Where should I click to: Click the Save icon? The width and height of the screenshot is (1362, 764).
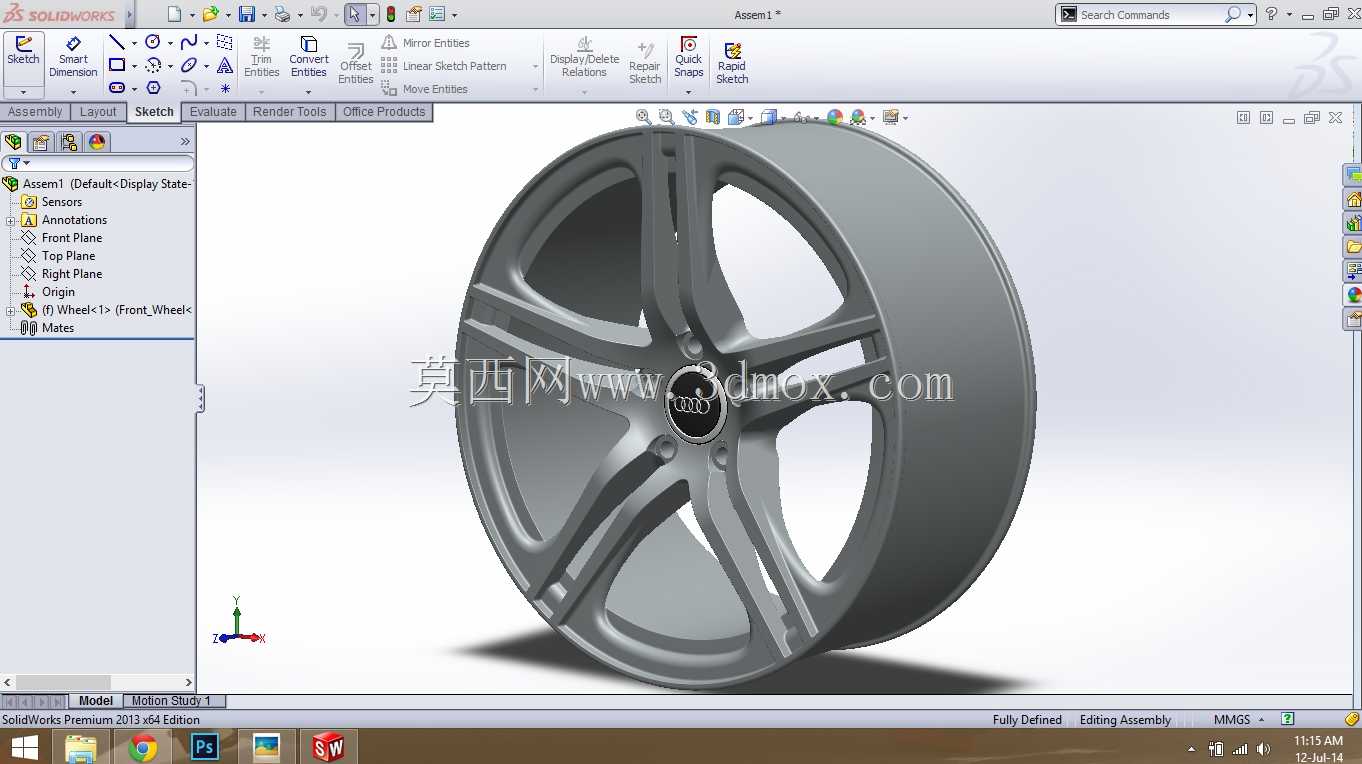246,14
